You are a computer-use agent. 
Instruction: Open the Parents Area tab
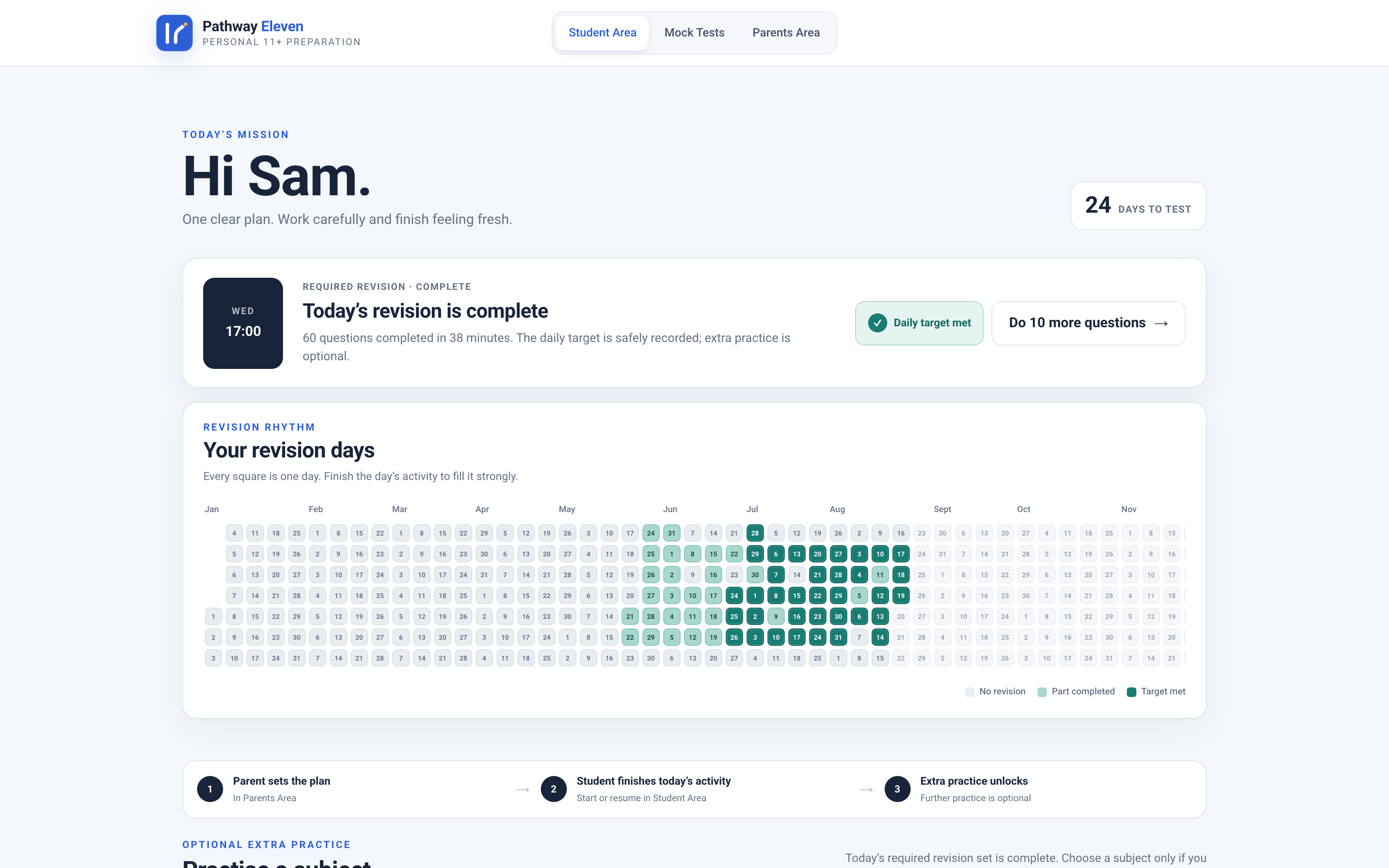786,33
